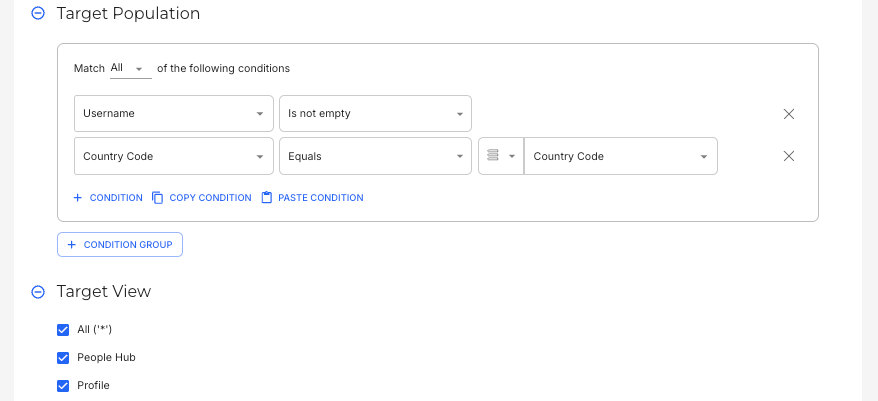The width and height of the screenshot is (878, 401).
Task: Open the 'Is not empty' operator dropdown
Action: pos(374,114)
